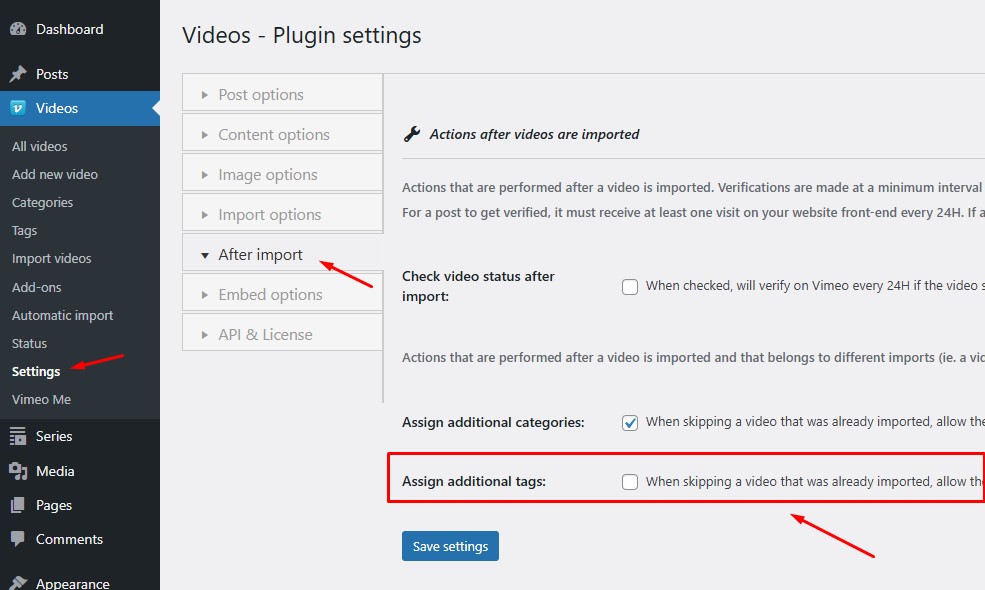This screenshot has height=590, width=985.
Task: Click the Dashboard gauge icon
Action: tap(18, 29)
